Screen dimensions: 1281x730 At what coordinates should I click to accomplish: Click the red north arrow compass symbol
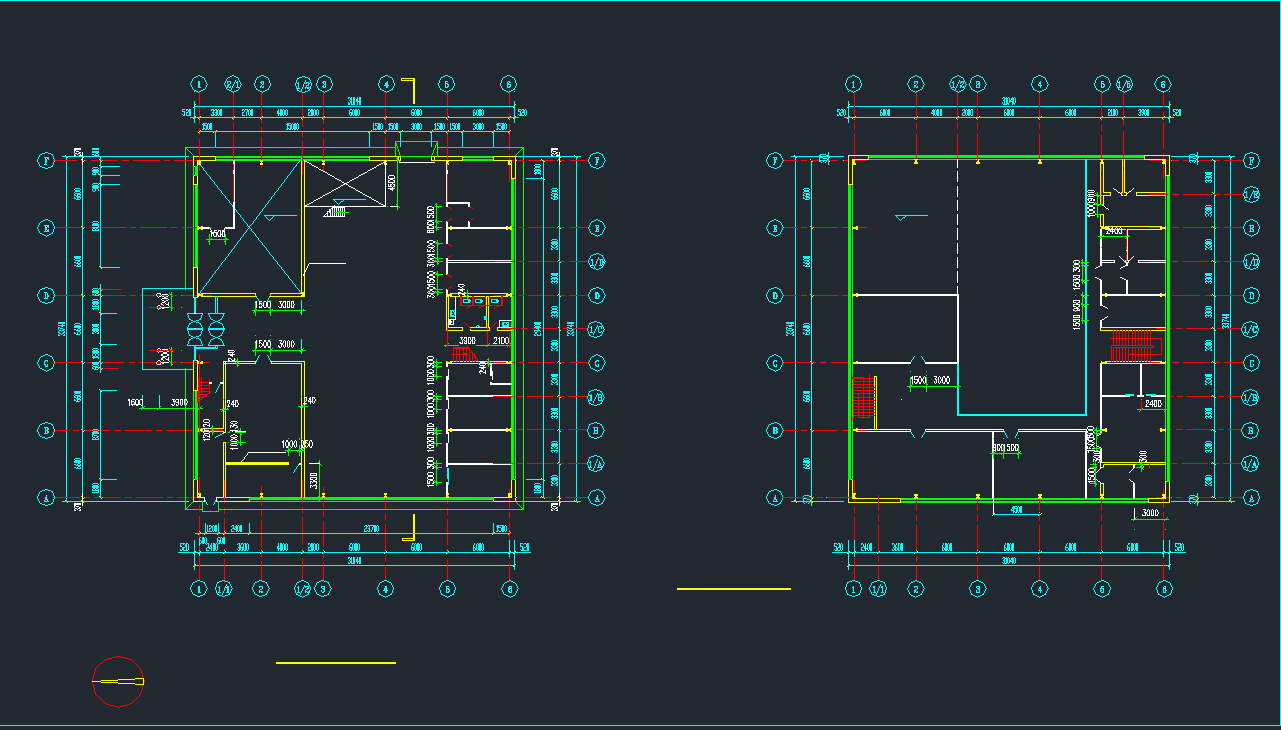point(118,682)
